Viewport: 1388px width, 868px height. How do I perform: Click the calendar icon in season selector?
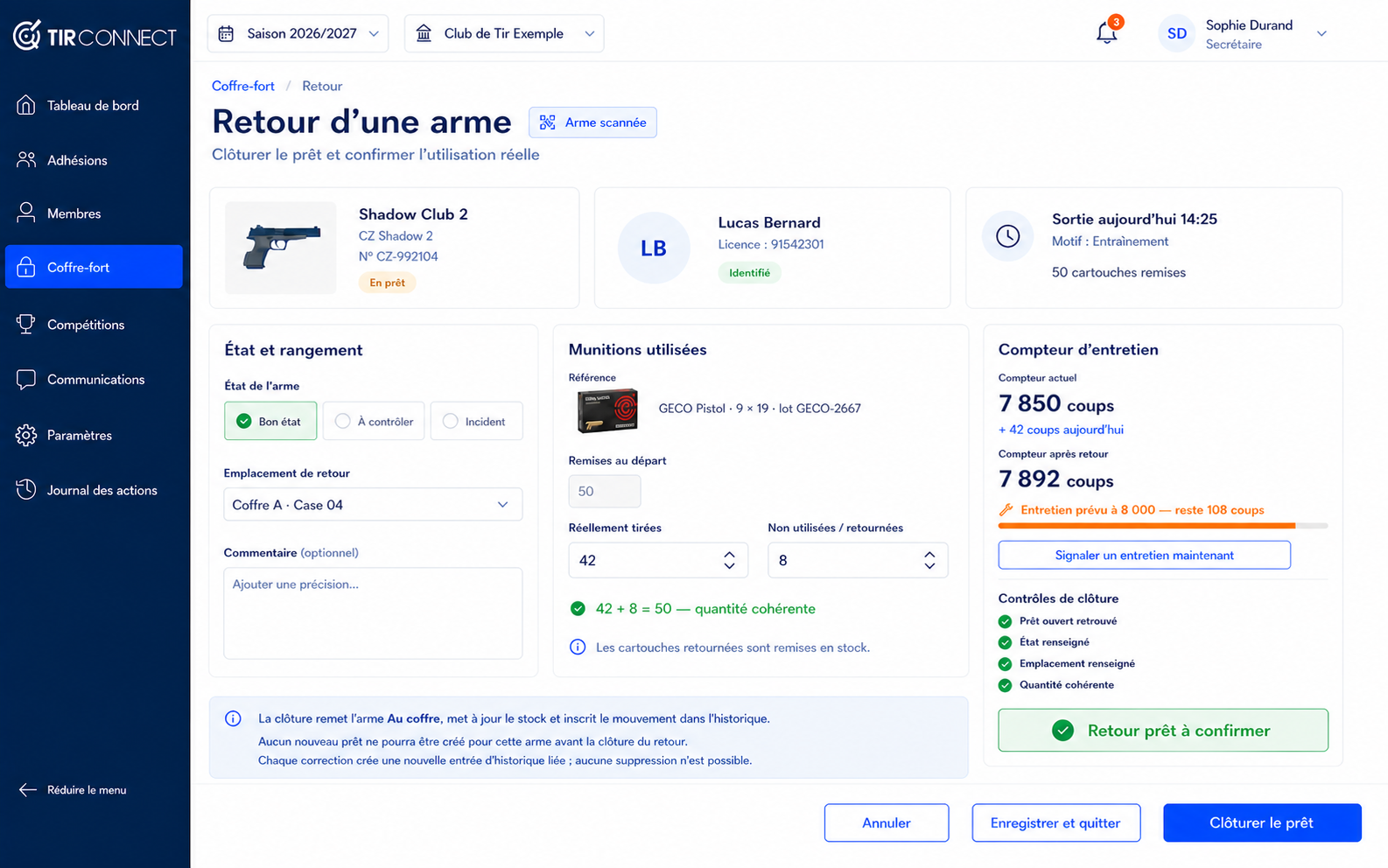coord(226,33)
